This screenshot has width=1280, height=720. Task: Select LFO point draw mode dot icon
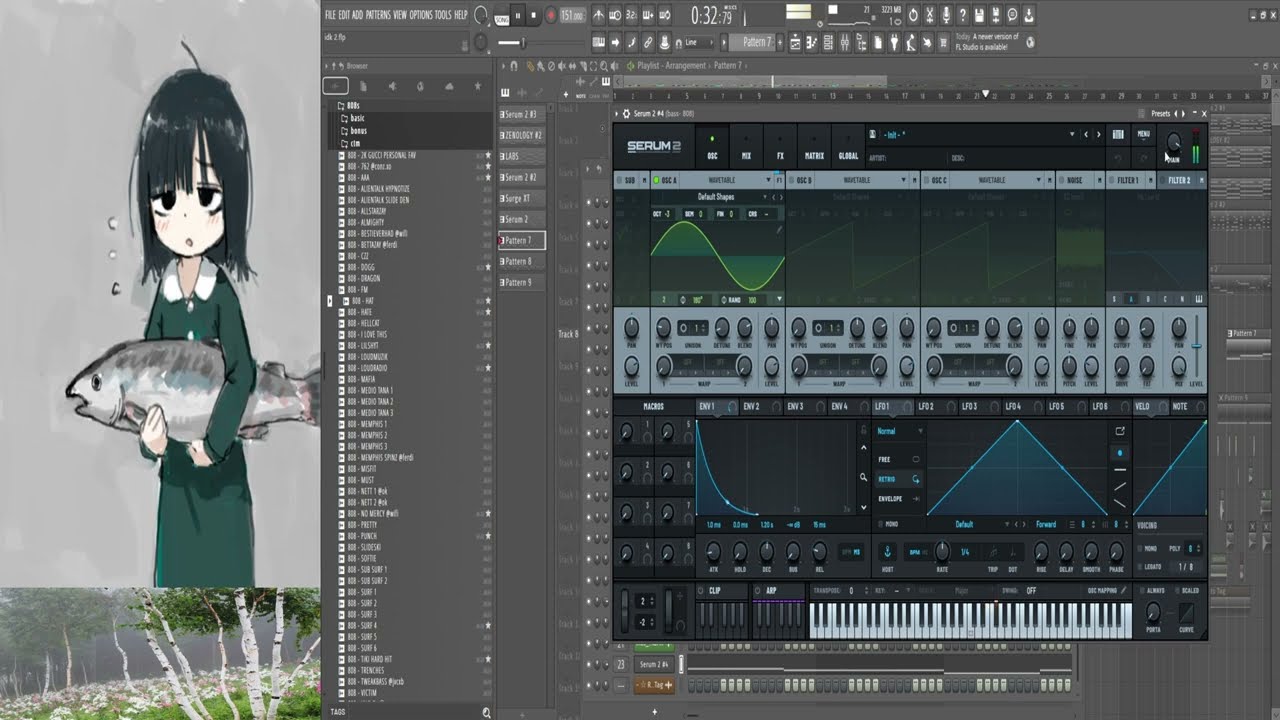tap(1119, 453)
